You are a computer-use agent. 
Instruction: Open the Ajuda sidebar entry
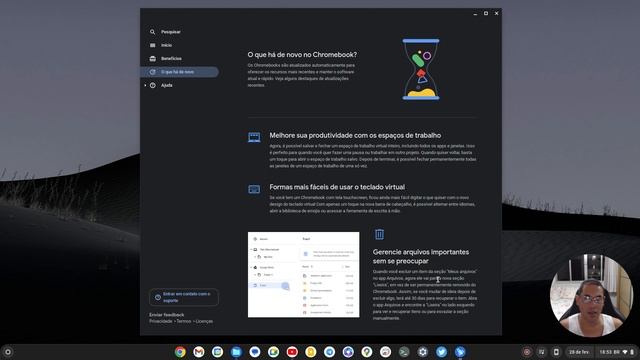[167, 85]
